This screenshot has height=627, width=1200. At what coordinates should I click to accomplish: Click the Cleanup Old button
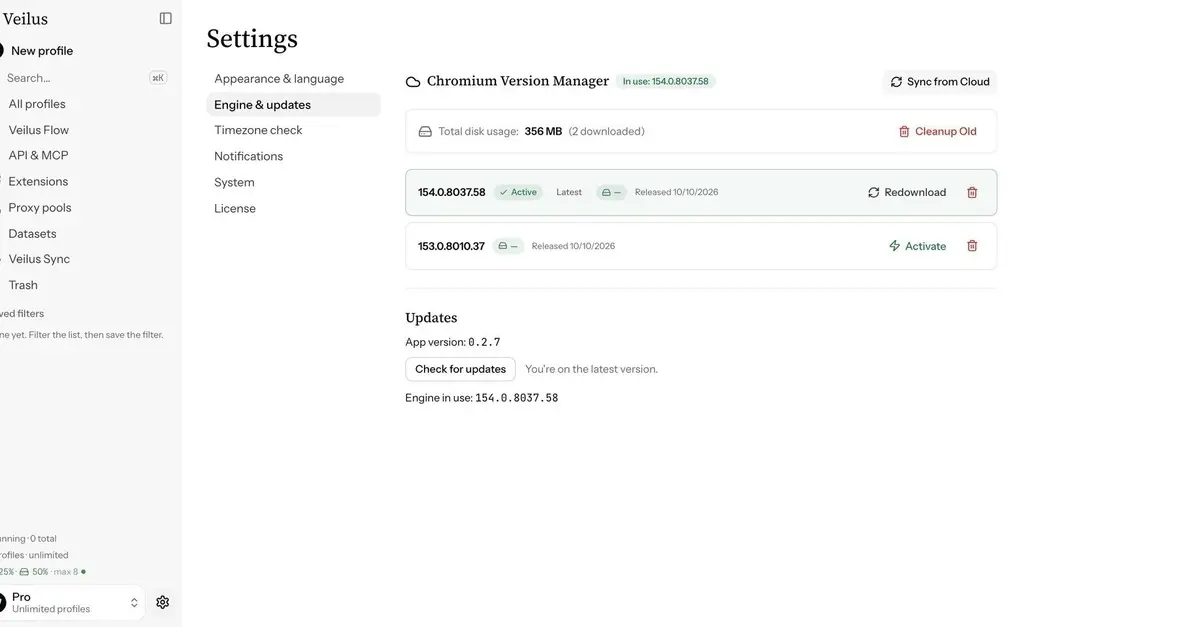click(937, 131)
